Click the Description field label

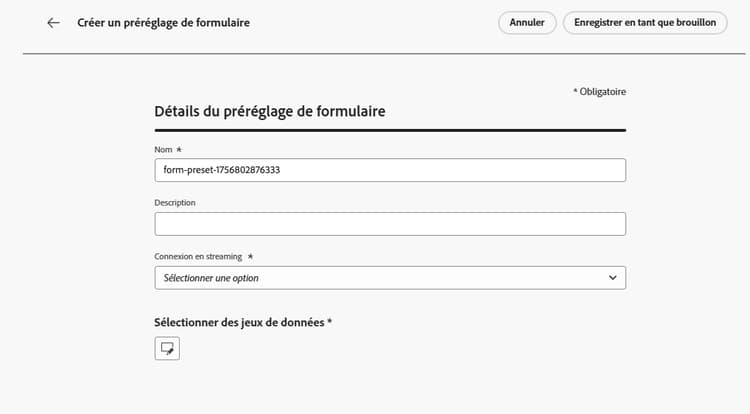pyautogui.click(x=175, y=203)
